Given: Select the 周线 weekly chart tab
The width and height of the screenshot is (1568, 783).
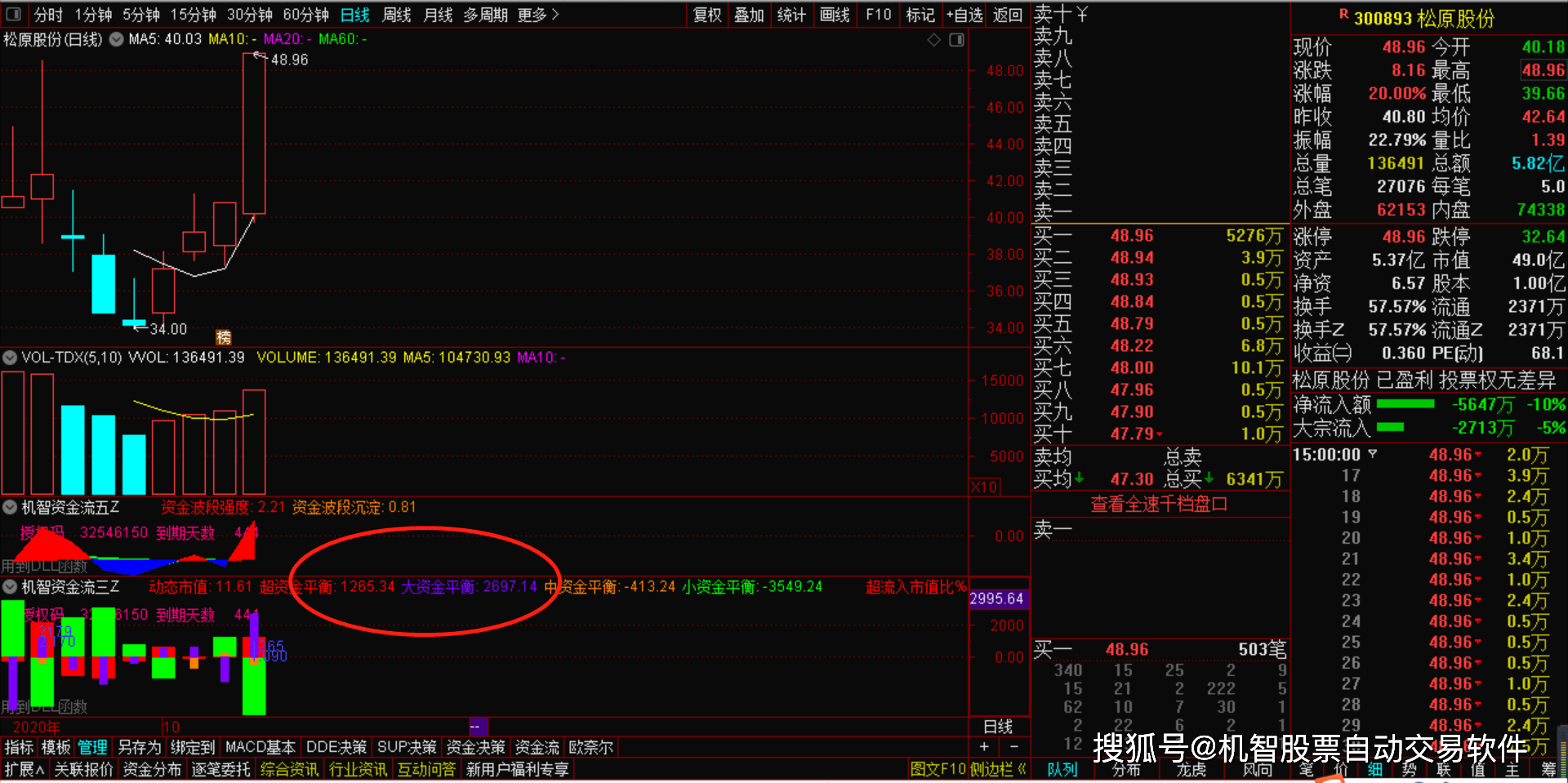Looking at the screenshot, I should click(x=396, y=15).
